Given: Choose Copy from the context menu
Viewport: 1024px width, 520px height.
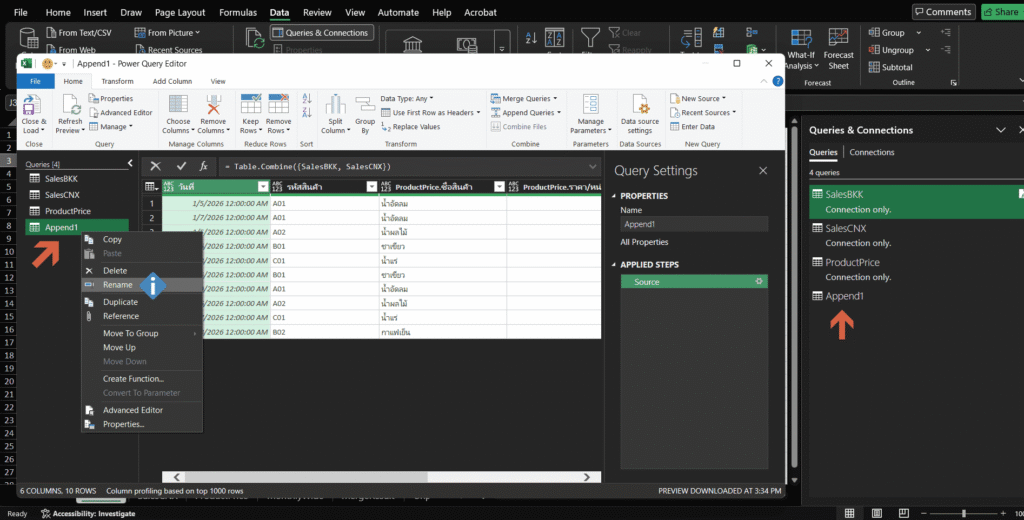Looking at the screenshot, I should click(142, 240).
